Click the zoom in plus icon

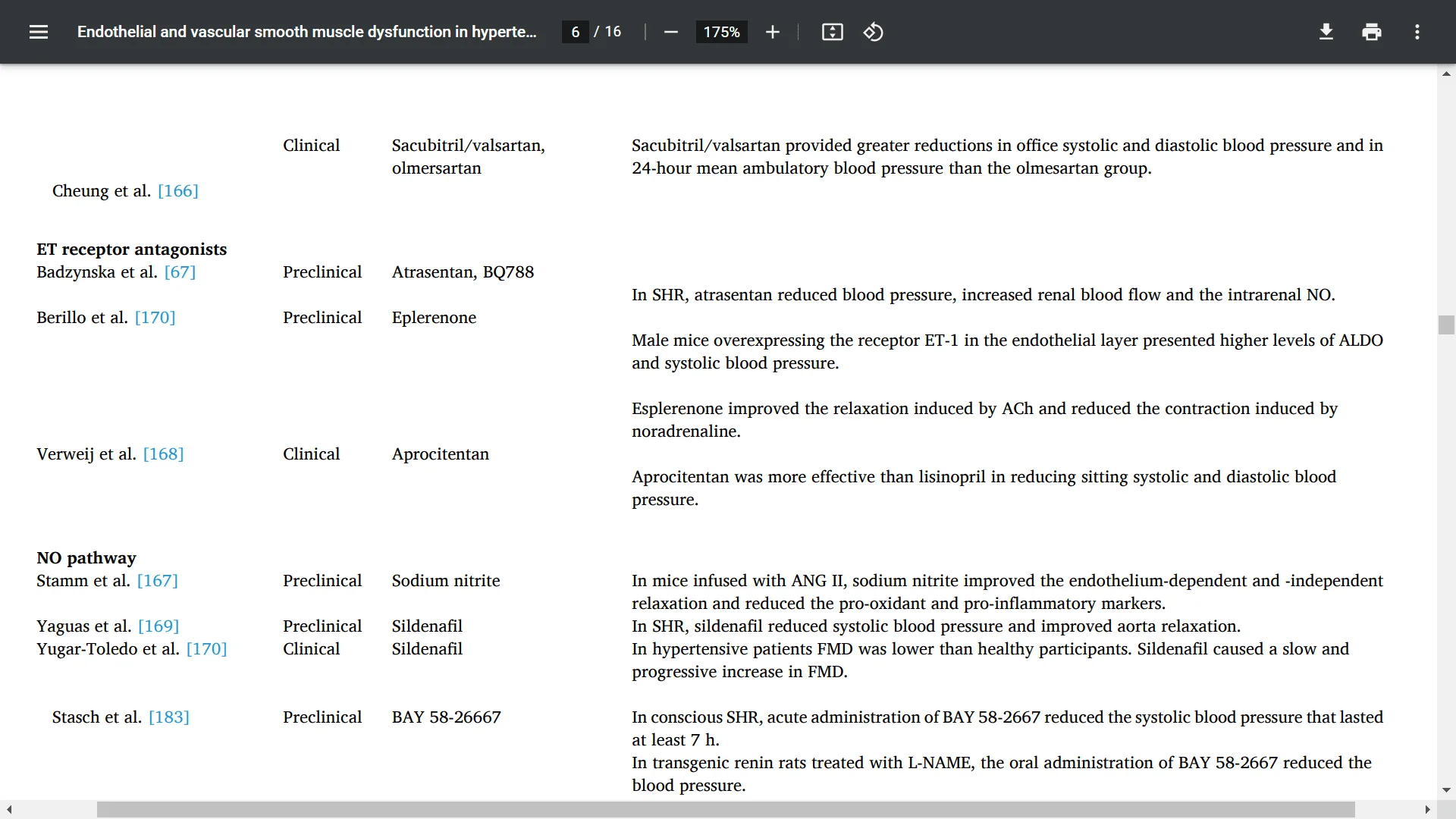tap(772, 32)
